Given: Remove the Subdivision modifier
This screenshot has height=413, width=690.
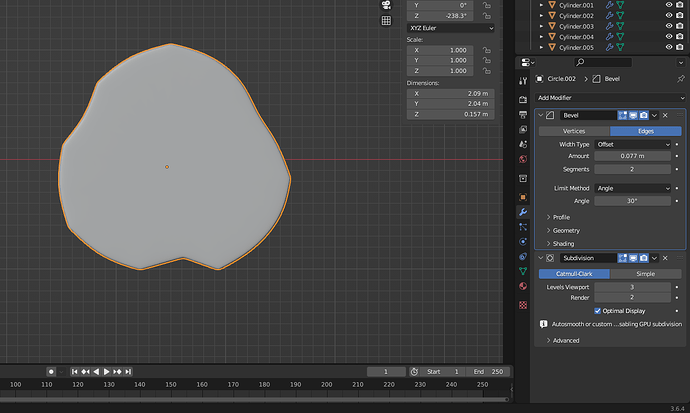Looking at the screenshot, I should pyautogui.click(x=665, y=258).
